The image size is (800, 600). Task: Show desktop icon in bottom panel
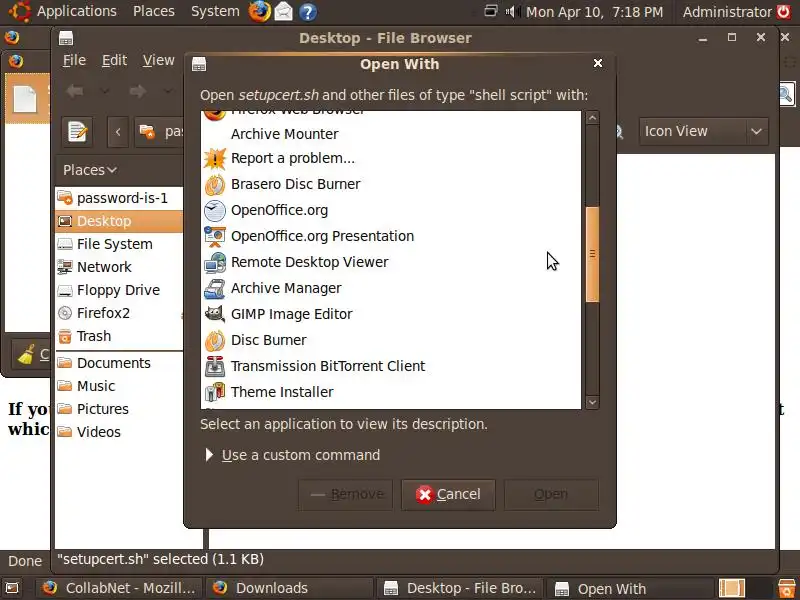click(12, 588)
